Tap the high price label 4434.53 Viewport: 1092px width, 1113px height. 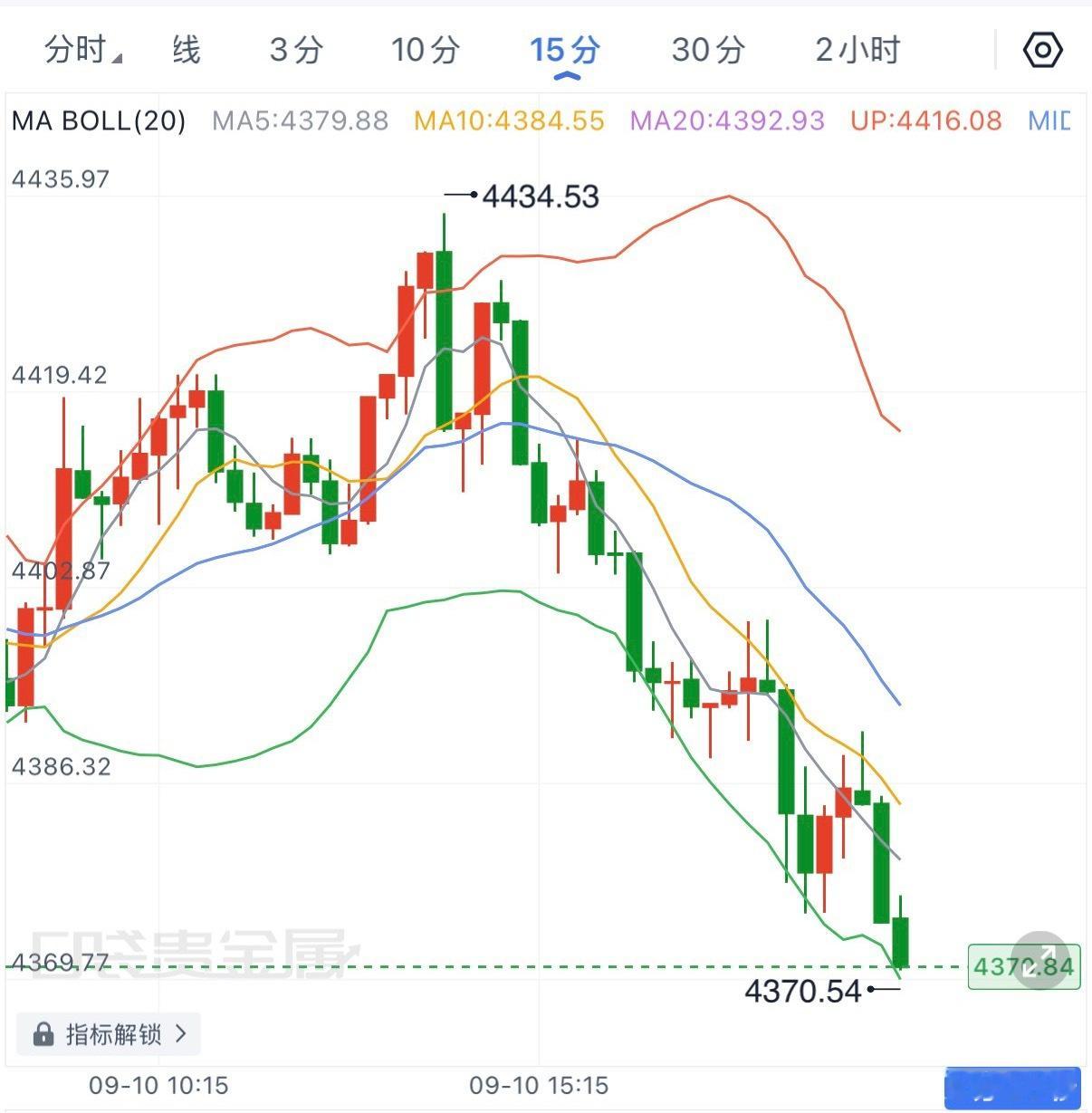point(541,196)
